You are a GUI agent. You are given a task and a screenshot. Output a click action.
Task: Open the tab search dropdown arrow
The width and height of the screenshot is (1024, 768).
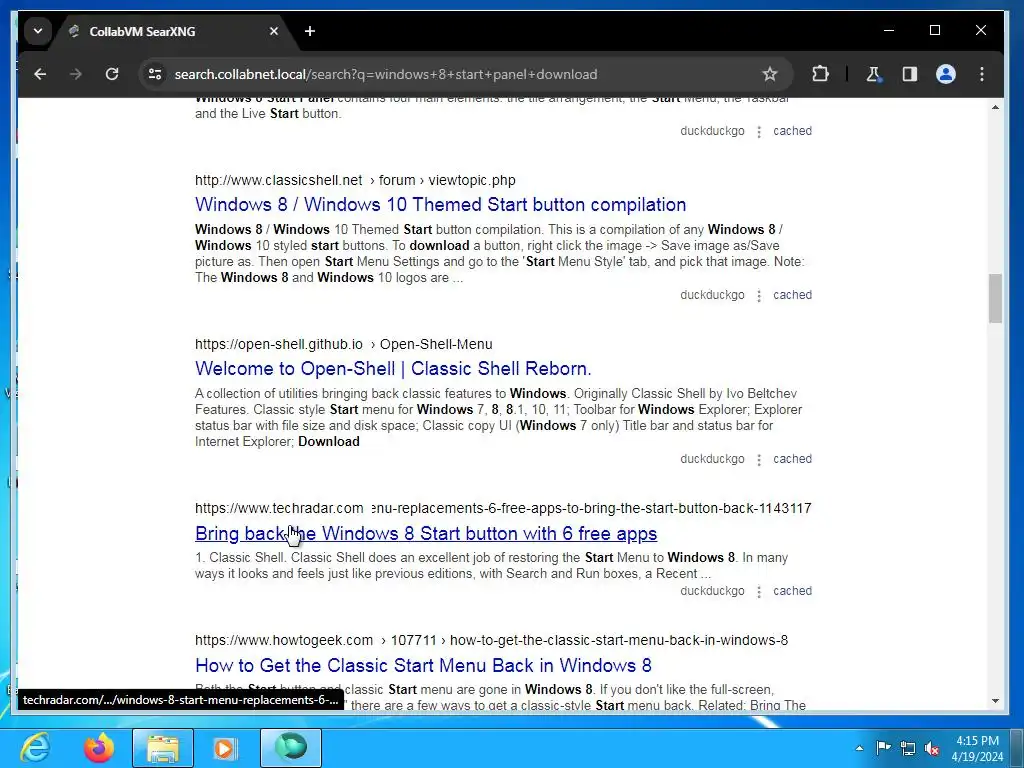click(38, 31)
